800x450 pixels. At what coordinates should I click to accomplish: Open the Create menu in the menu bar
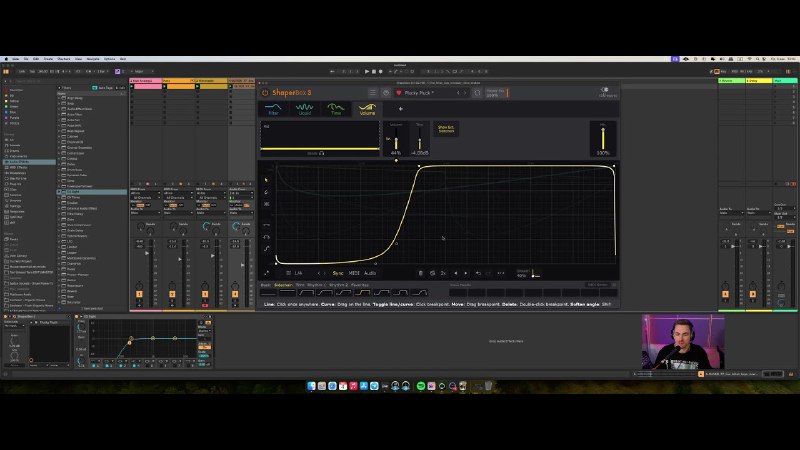(x=48, y=59)
